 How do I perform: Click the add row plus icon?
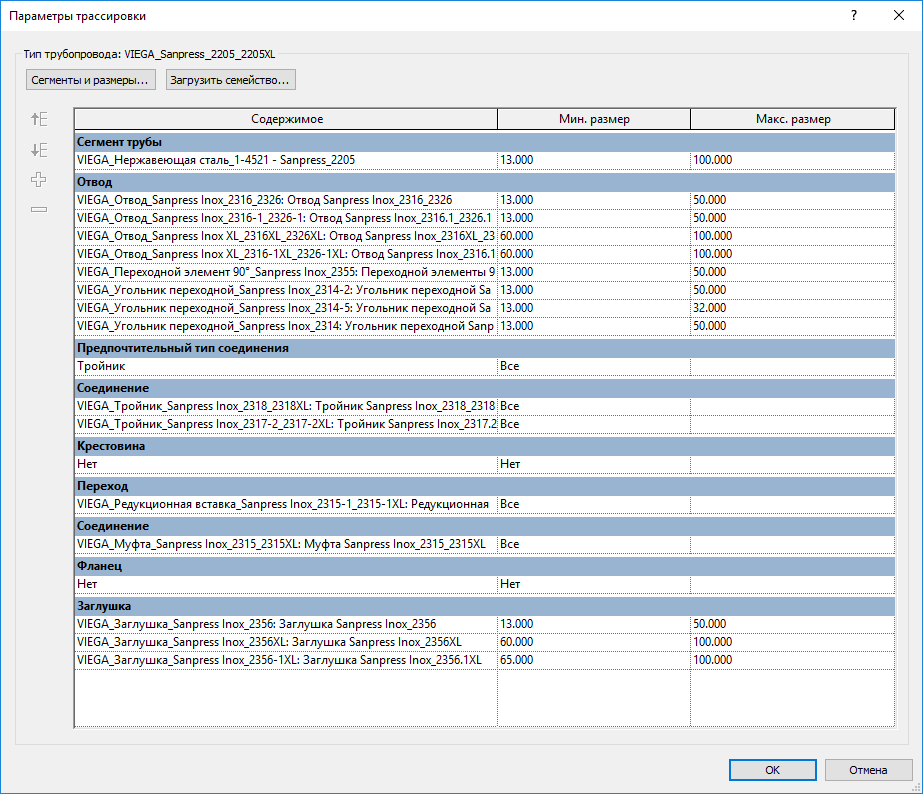point(39,180)
